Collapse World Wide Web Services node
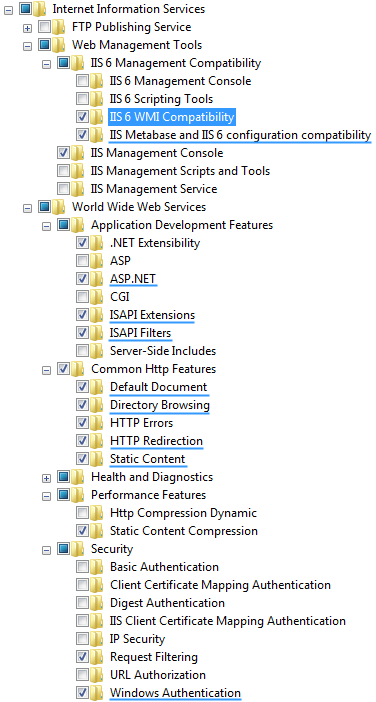376x702 pixels. [27, 208]
